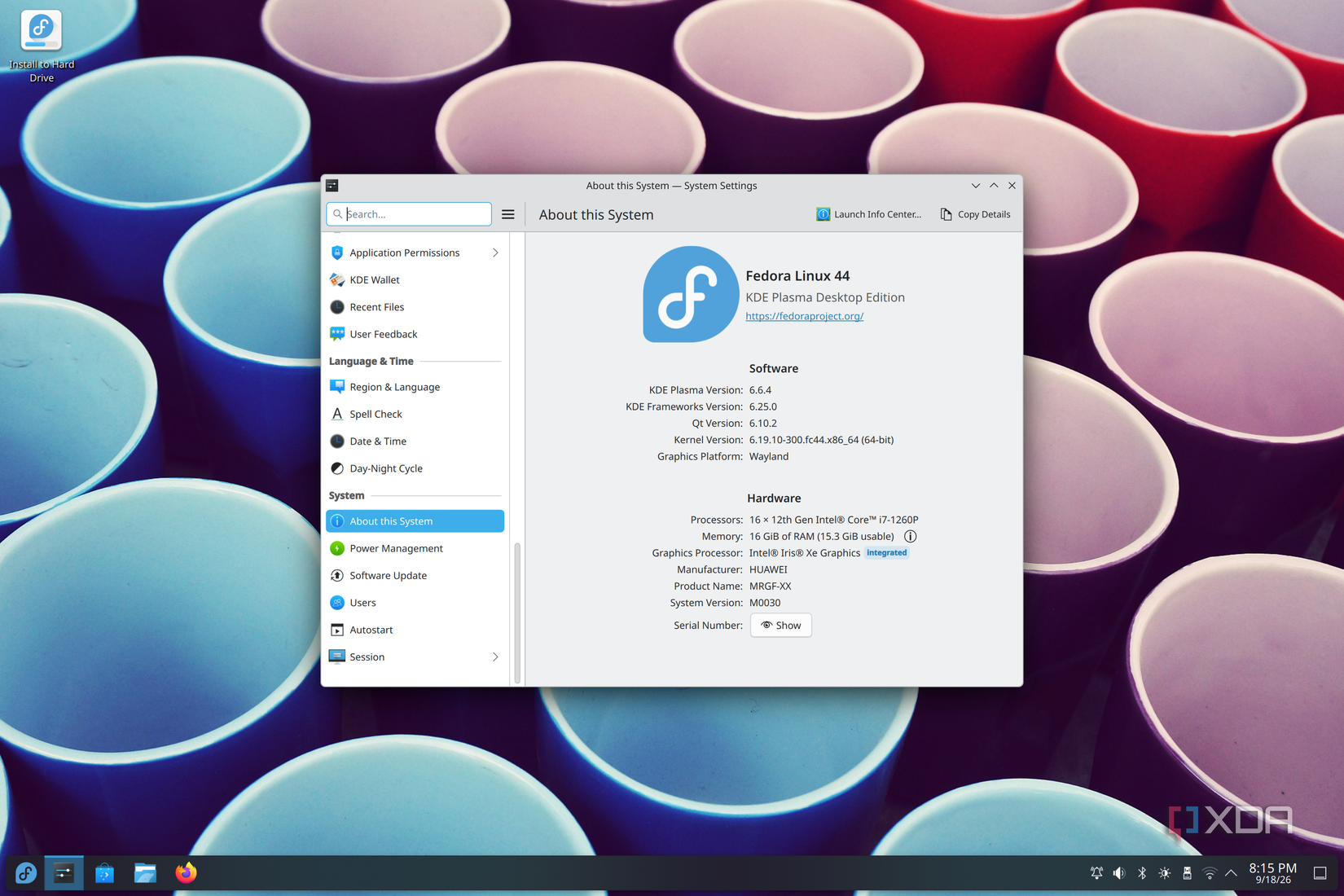Open Day-Night Cycle settings
This screenshot has height=896, width=1344.
coord(415,468)
